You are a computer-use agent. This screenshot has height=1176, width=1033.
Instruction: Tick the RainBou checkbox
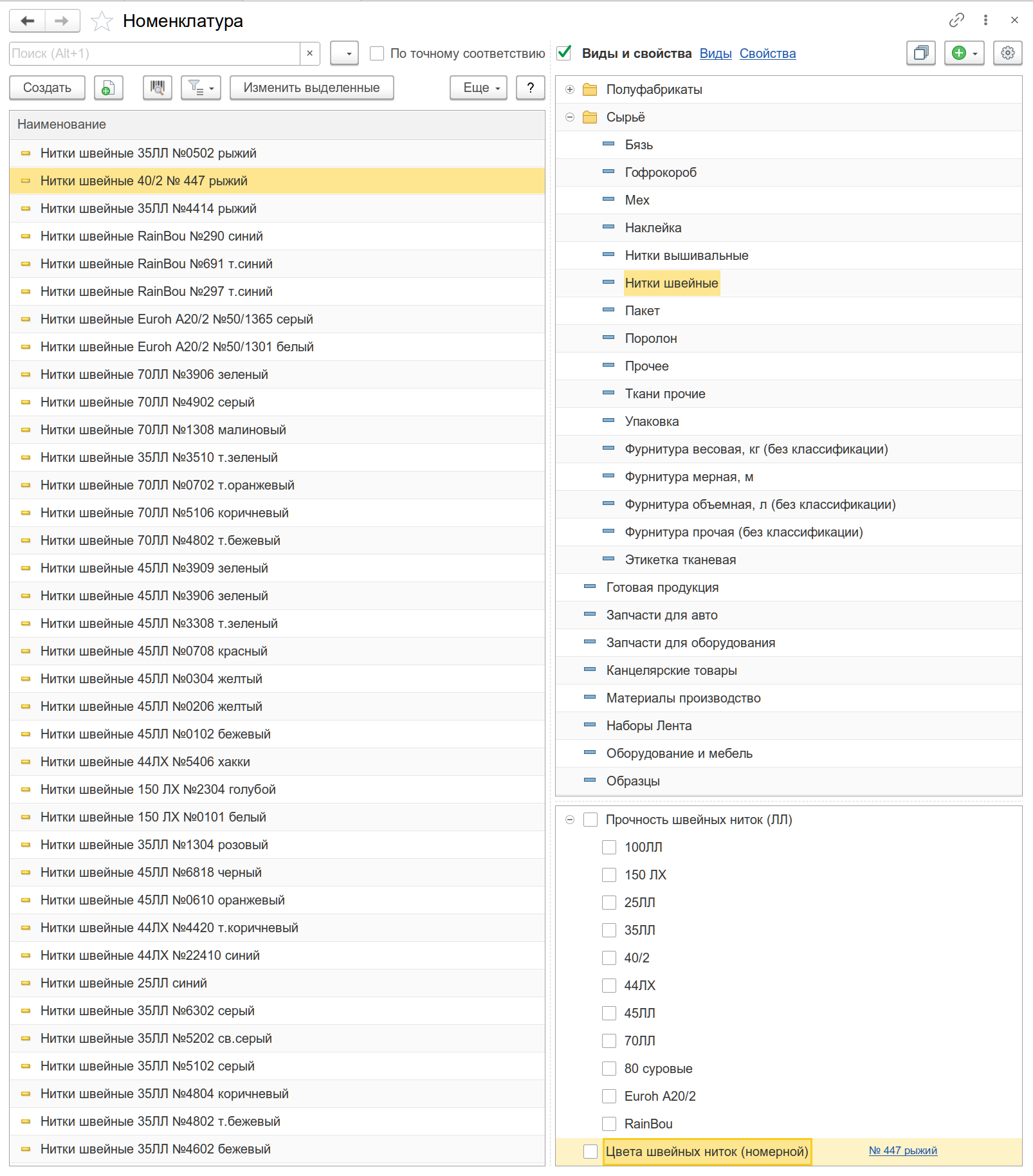tap(609, 1124)
